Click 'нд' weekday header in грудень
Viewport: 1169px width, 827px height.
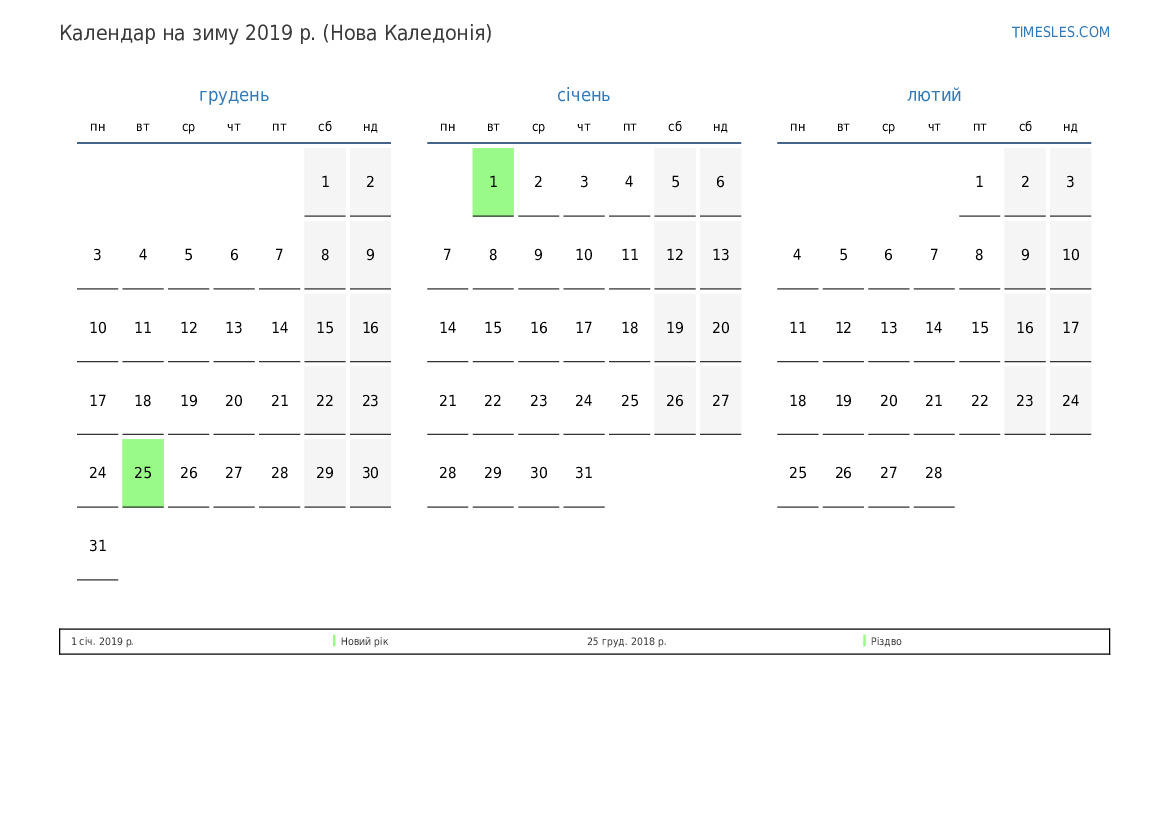[x=371, y=127]
